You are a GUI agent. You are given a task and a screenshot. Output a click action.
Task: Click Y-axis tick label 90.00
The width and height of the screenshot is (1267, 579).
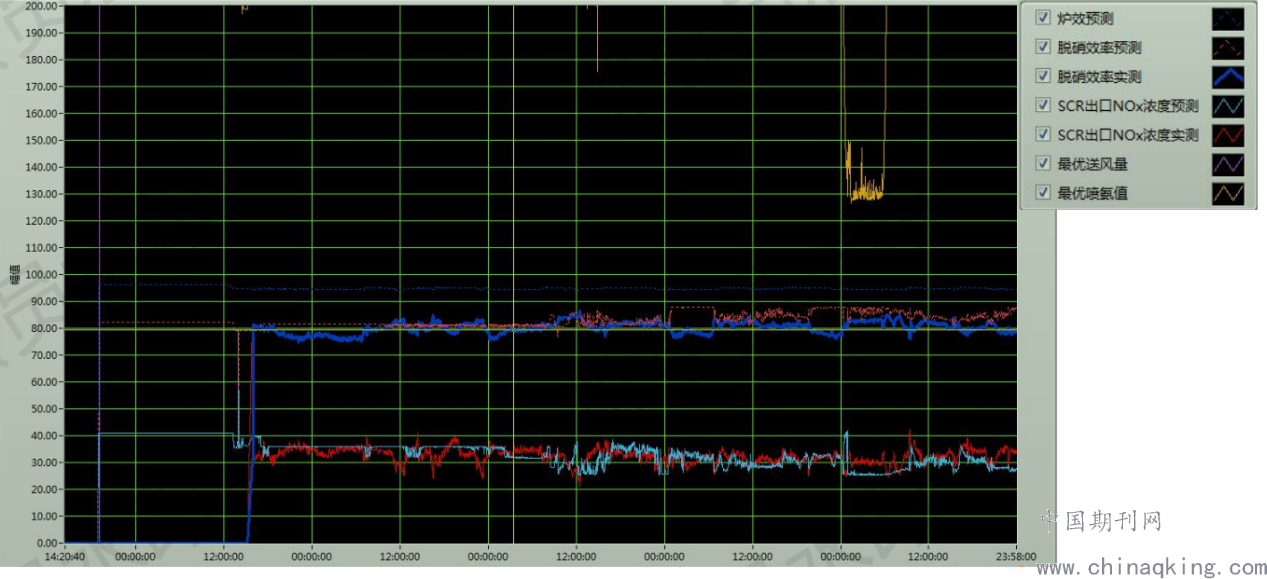tap(44, 301)
